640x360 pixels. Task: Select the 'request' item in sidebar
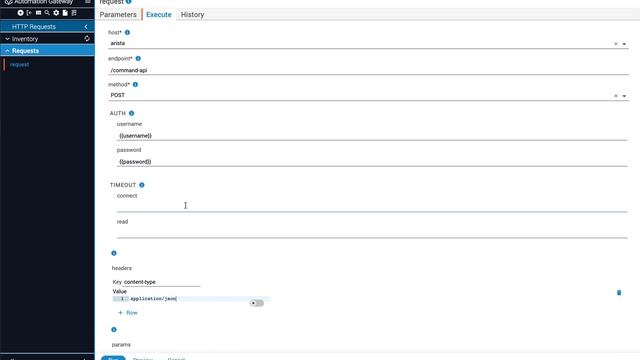coord(20,64)
